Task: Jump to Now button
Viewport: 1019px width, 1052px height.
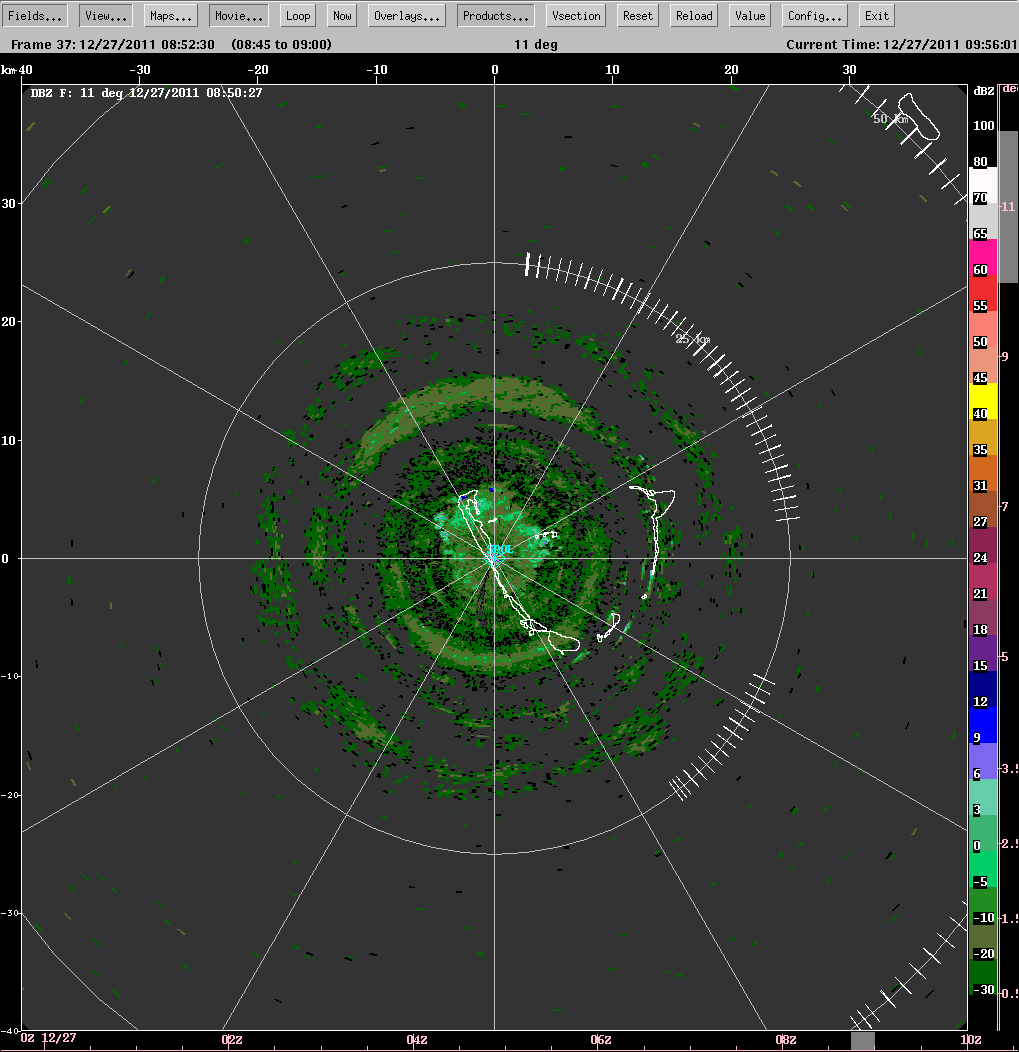Action: click(x=342, y=15)
